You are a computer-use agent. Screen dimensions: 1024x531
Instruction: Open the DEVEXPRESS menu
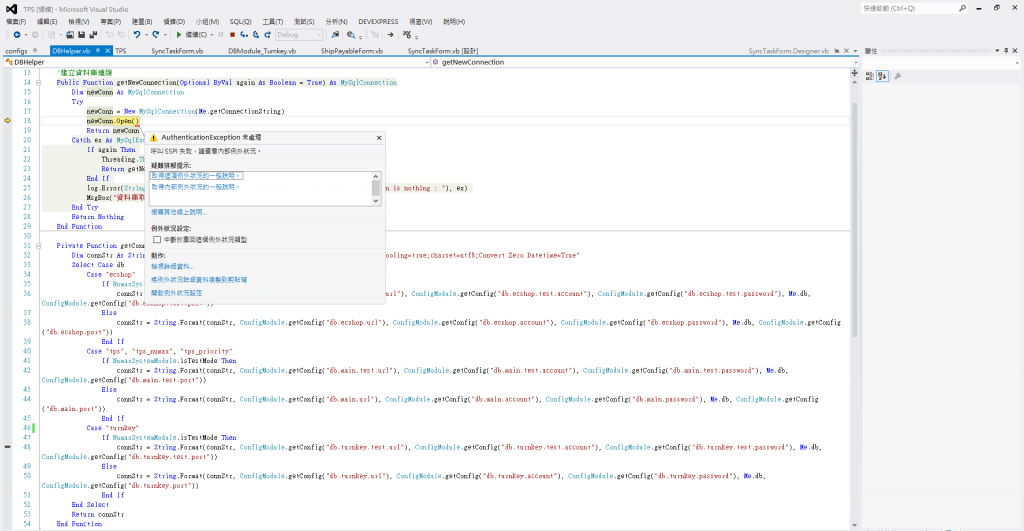pos(378,22)
